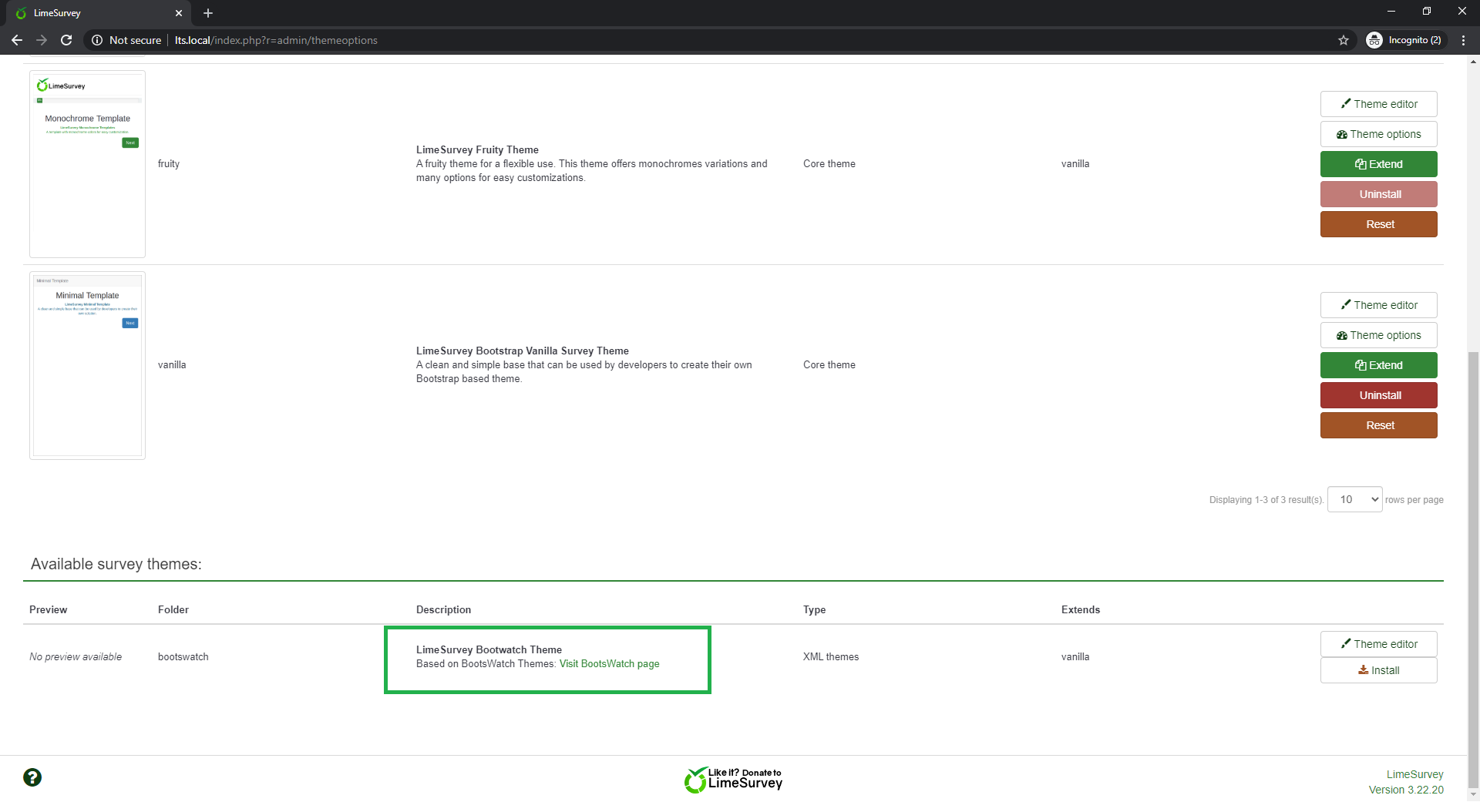1480x812 pixels.
Task: Click the vertical page scrollbar
Action: click(x=1474, y=570)
